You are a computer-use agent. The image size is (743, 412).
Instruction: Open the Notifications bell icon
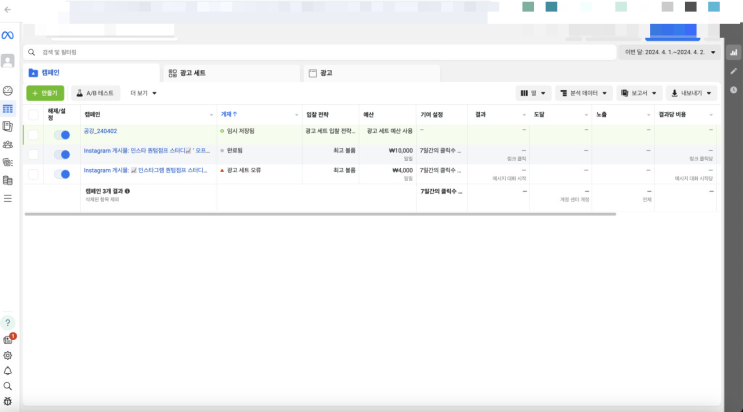point(8,371)
